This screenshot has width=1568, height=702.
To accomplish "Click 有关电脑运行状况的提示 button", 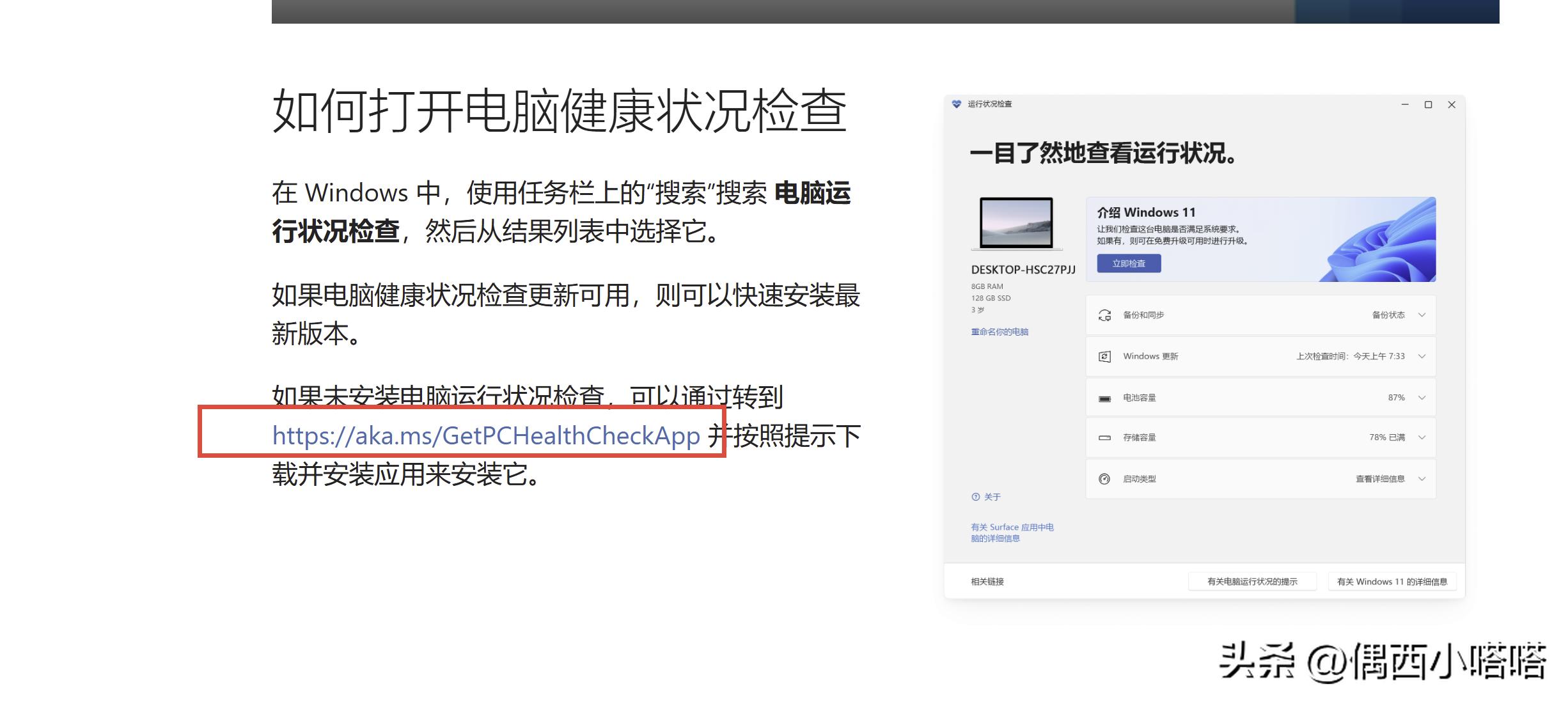I will coord(1252,581).
